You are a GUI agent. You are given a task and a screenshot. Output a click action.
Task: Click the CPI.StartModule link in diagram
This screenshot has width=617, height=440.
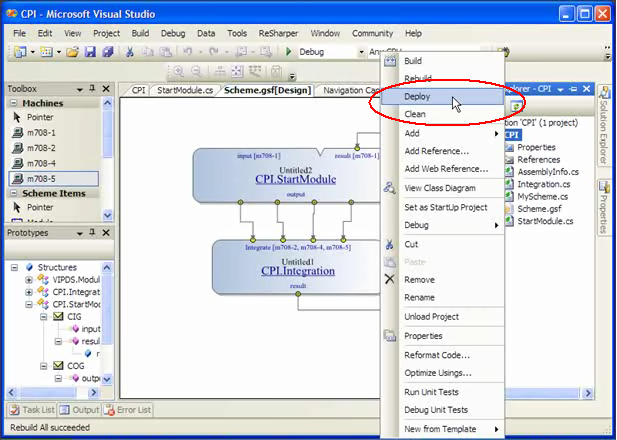pos(296,179)
